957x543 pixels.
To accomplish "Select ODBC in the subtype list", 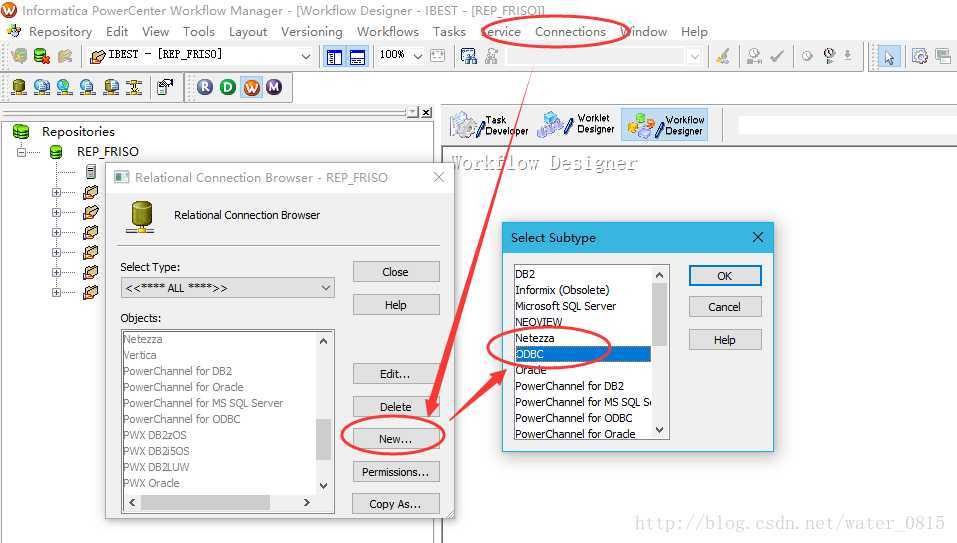I will (583, 354).
